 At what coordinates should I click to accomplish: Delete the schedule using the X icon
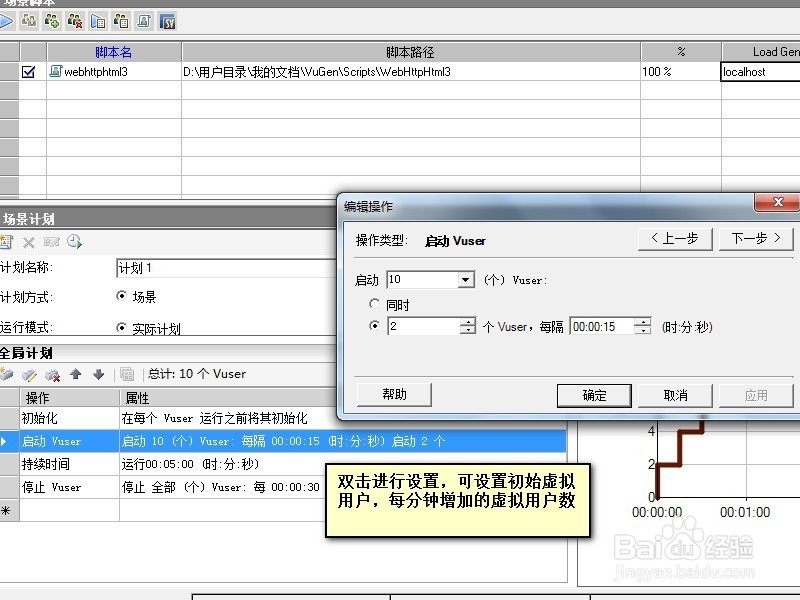[x=28, y=240]
